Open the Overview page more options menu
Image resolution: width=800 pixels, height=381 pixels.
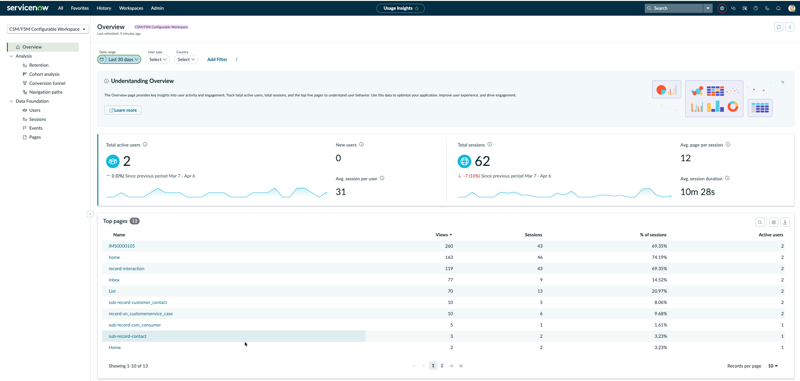[789, 27]
